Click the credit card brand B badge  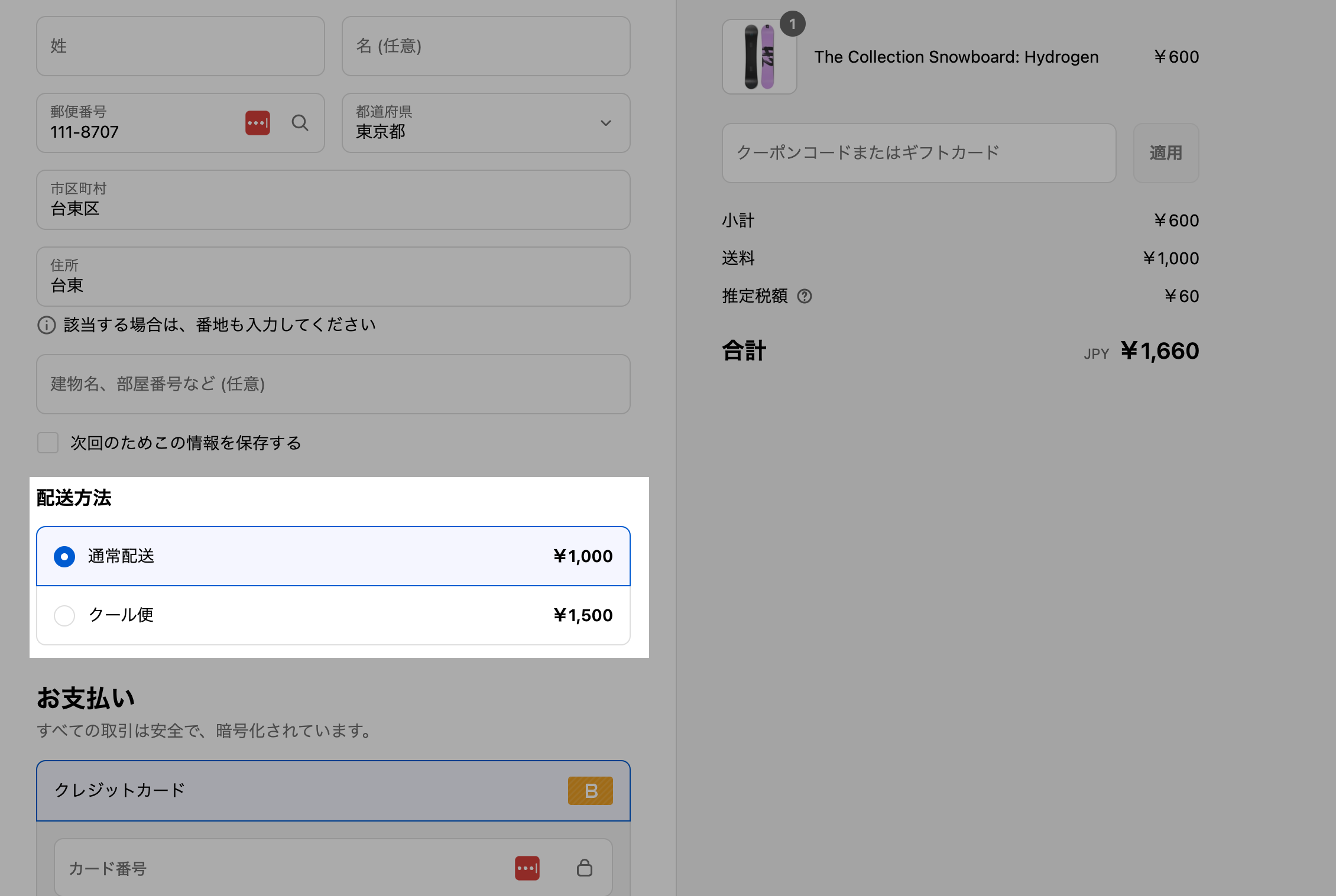click(590, 791)
